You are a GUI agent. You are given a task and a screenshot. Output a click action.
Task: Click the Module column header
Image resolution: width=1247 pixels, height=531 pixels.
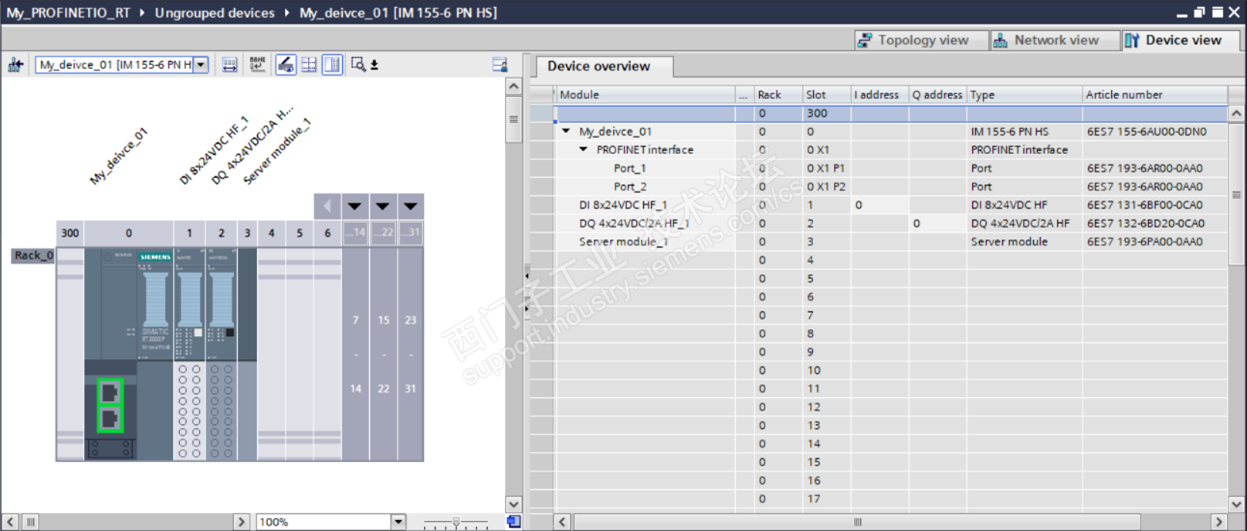pos(645,95)
